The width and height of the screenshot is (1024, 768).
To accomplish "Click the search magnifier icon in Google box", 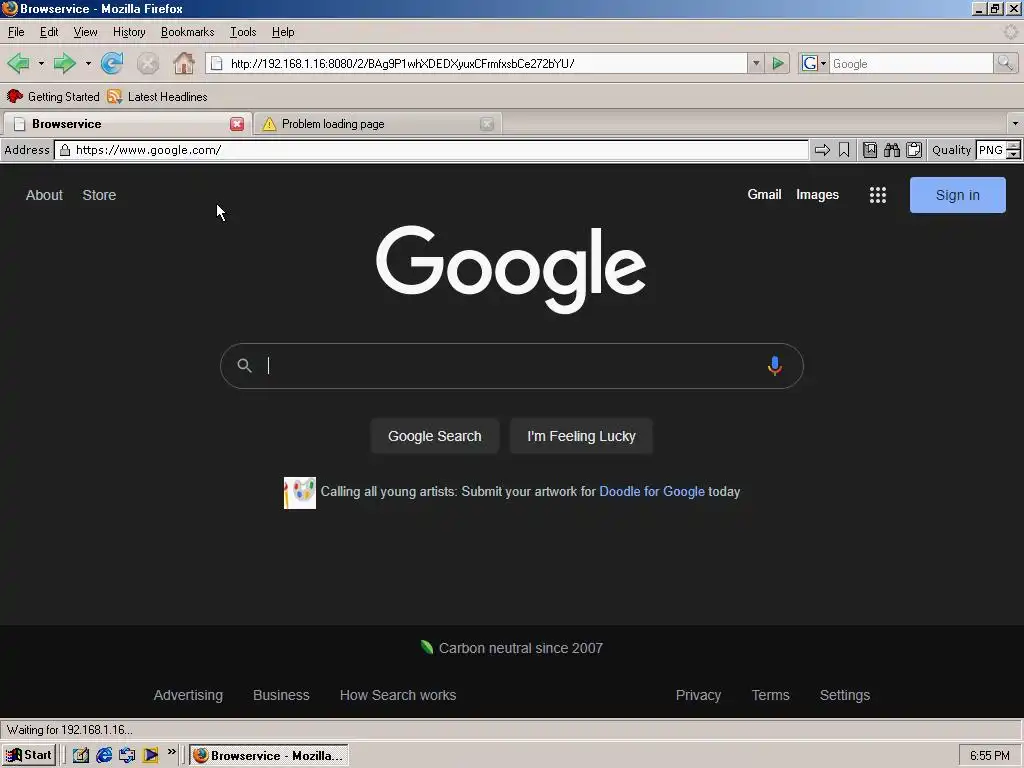I will pos(244,366).
